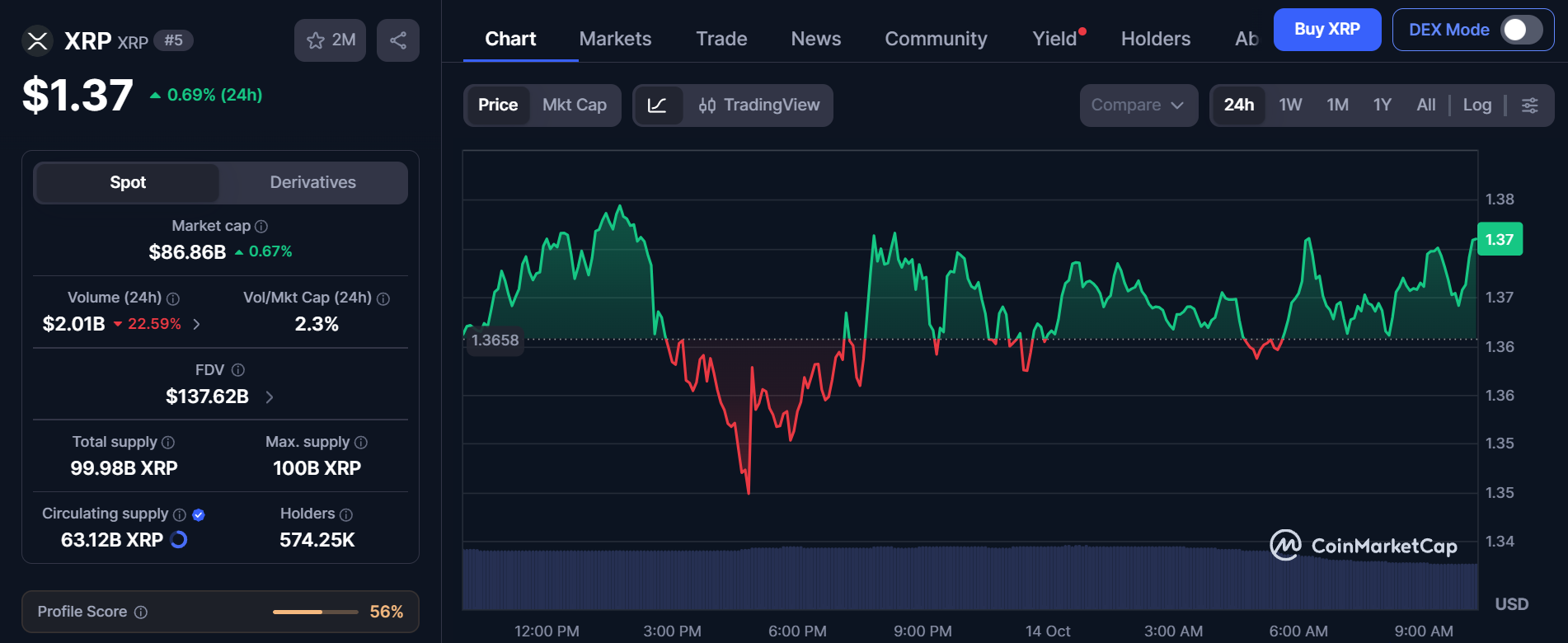Show Holders info icon

tap(346, 514)
